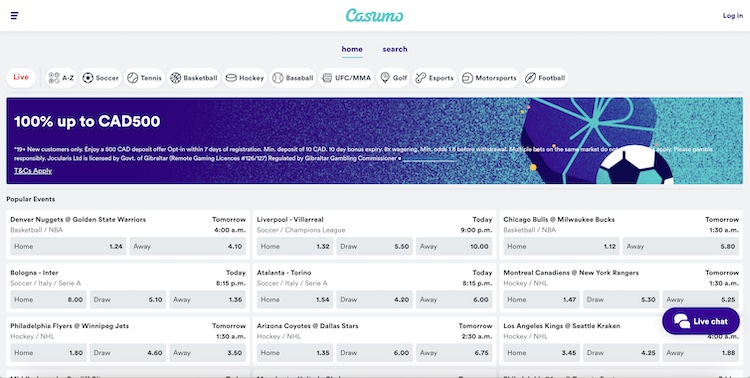
Task: Open the Bologna - Inter event
Action: 34,273
